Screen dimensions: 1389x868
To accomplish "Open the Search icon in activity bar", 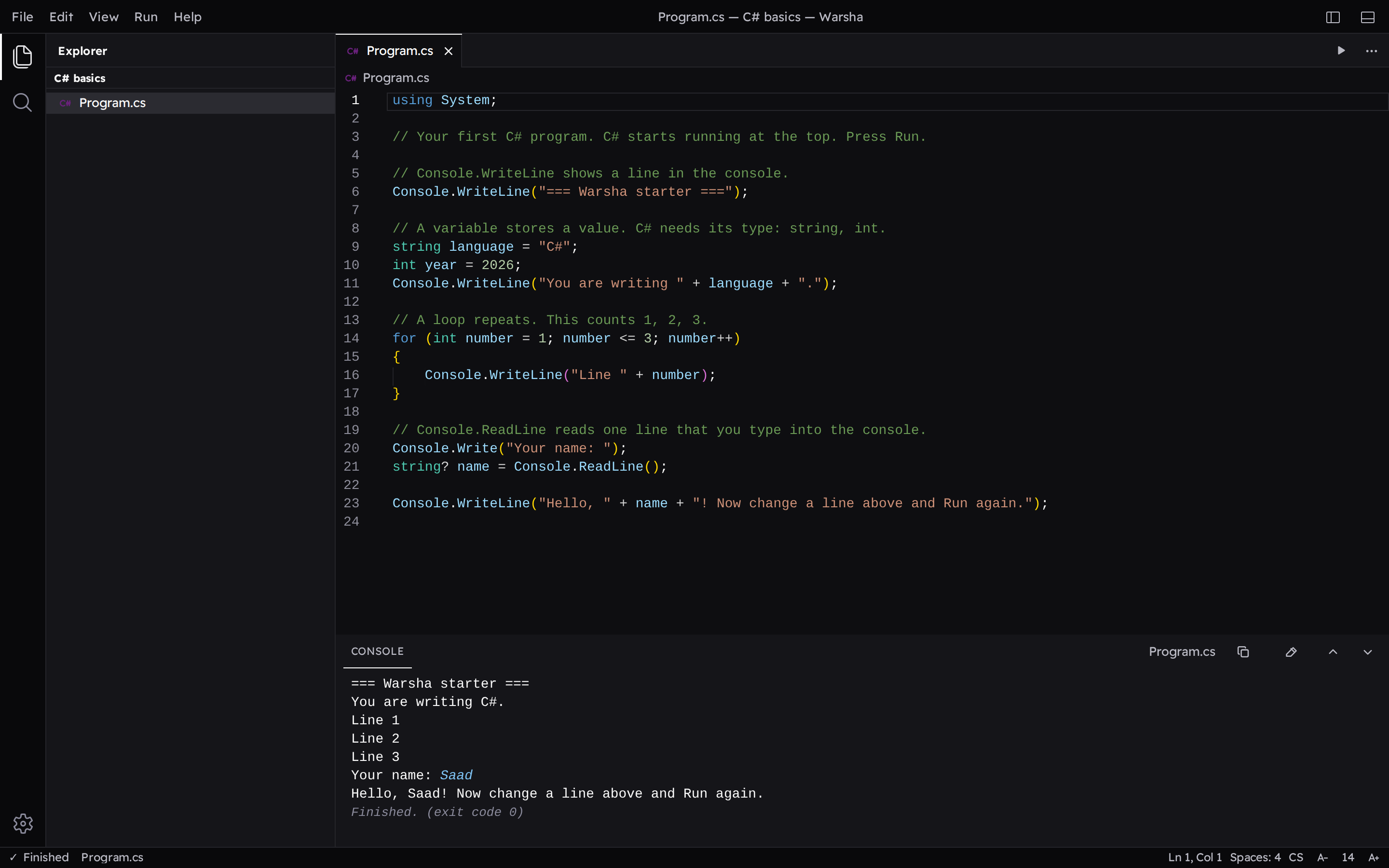I will tap(22, 103).
